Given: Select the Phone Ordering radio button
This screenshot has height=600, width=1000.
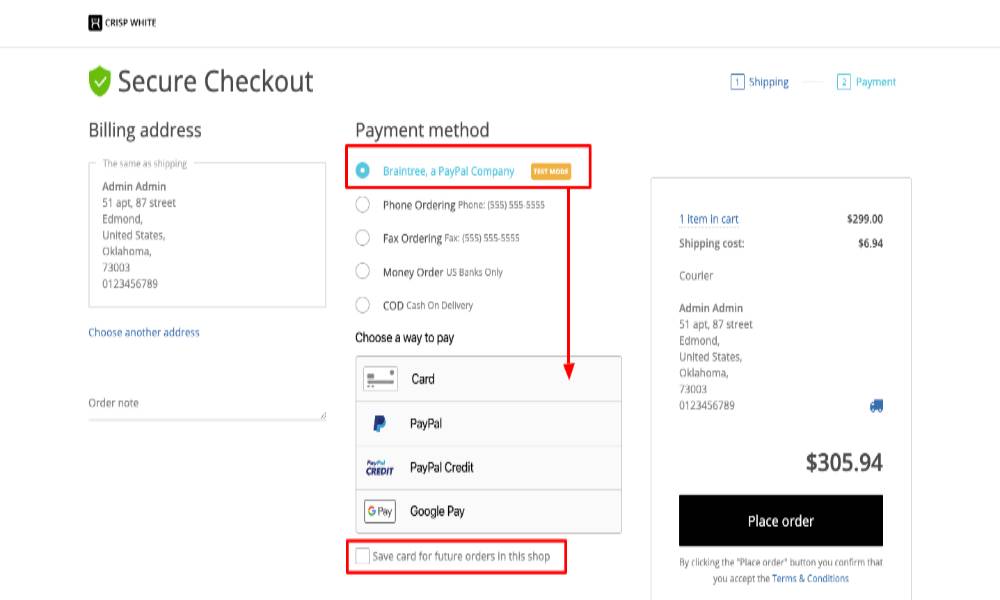Looking at the screenshot, I should (363, 205).
